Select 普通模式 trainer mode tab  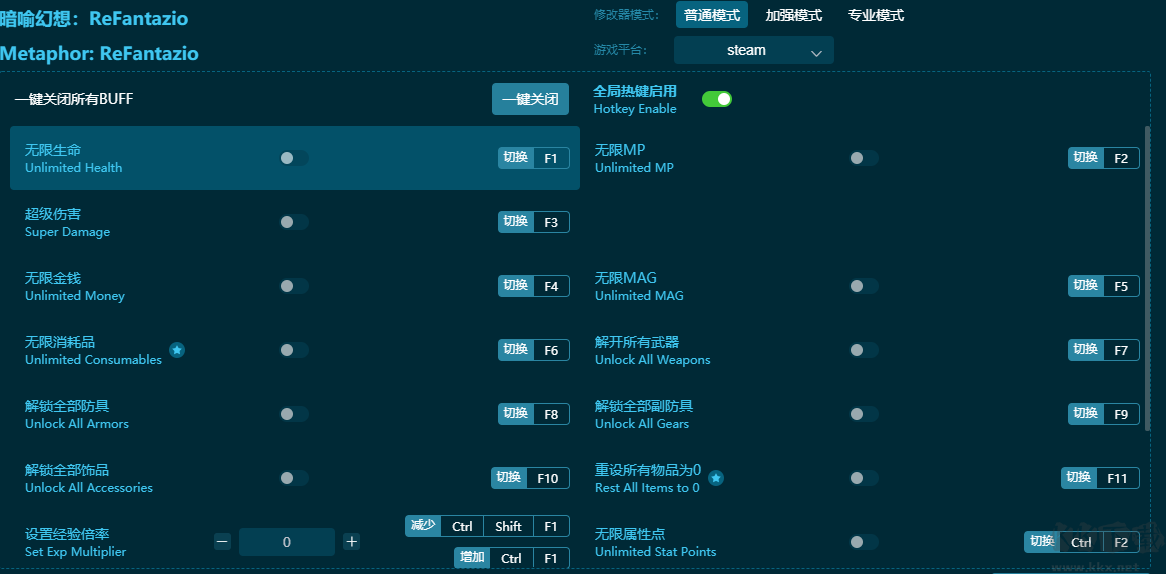(712, 15)
